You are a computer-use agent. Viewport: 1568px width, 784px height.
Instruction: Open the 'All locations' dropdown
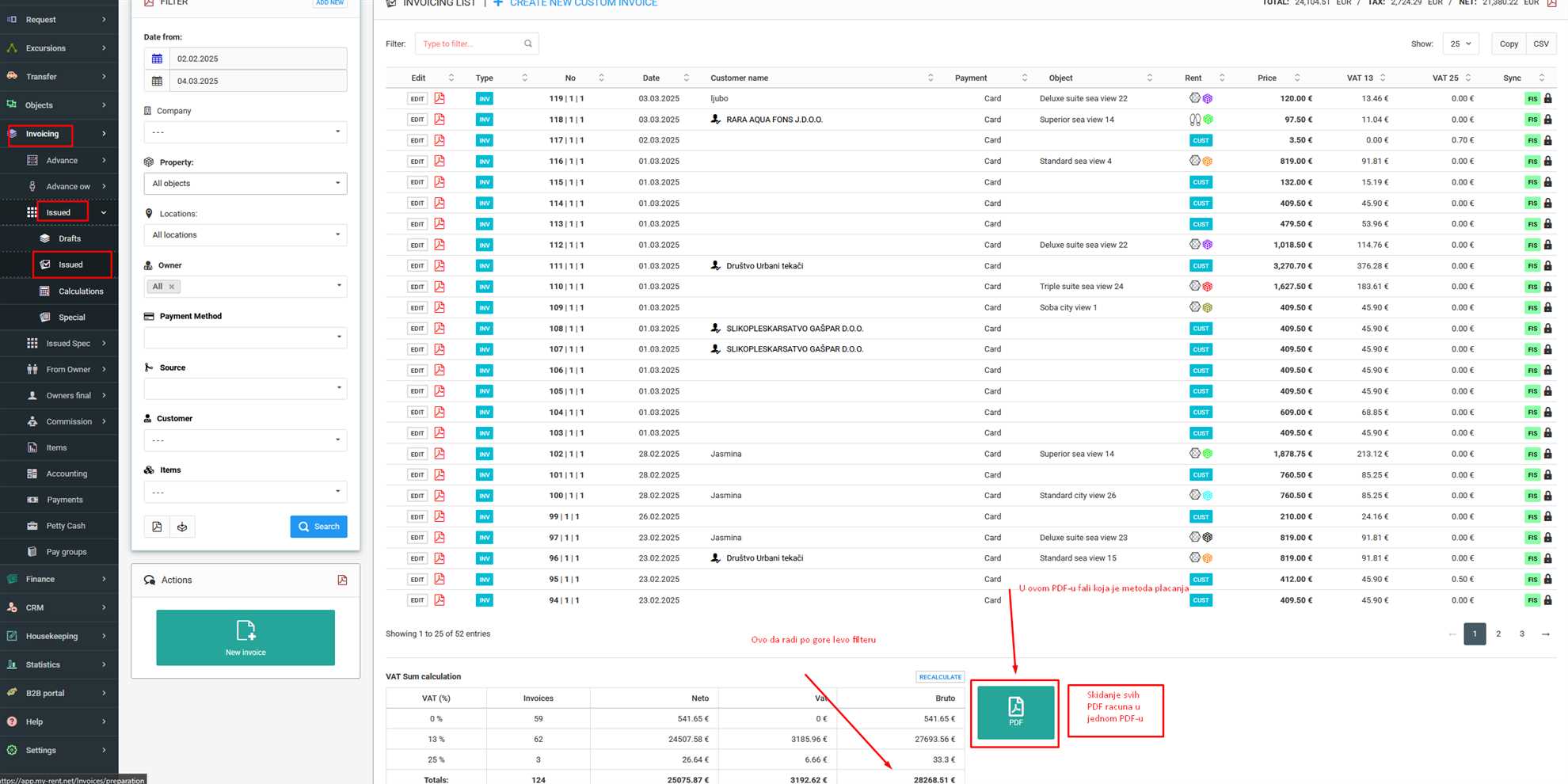tap(245, 235)
